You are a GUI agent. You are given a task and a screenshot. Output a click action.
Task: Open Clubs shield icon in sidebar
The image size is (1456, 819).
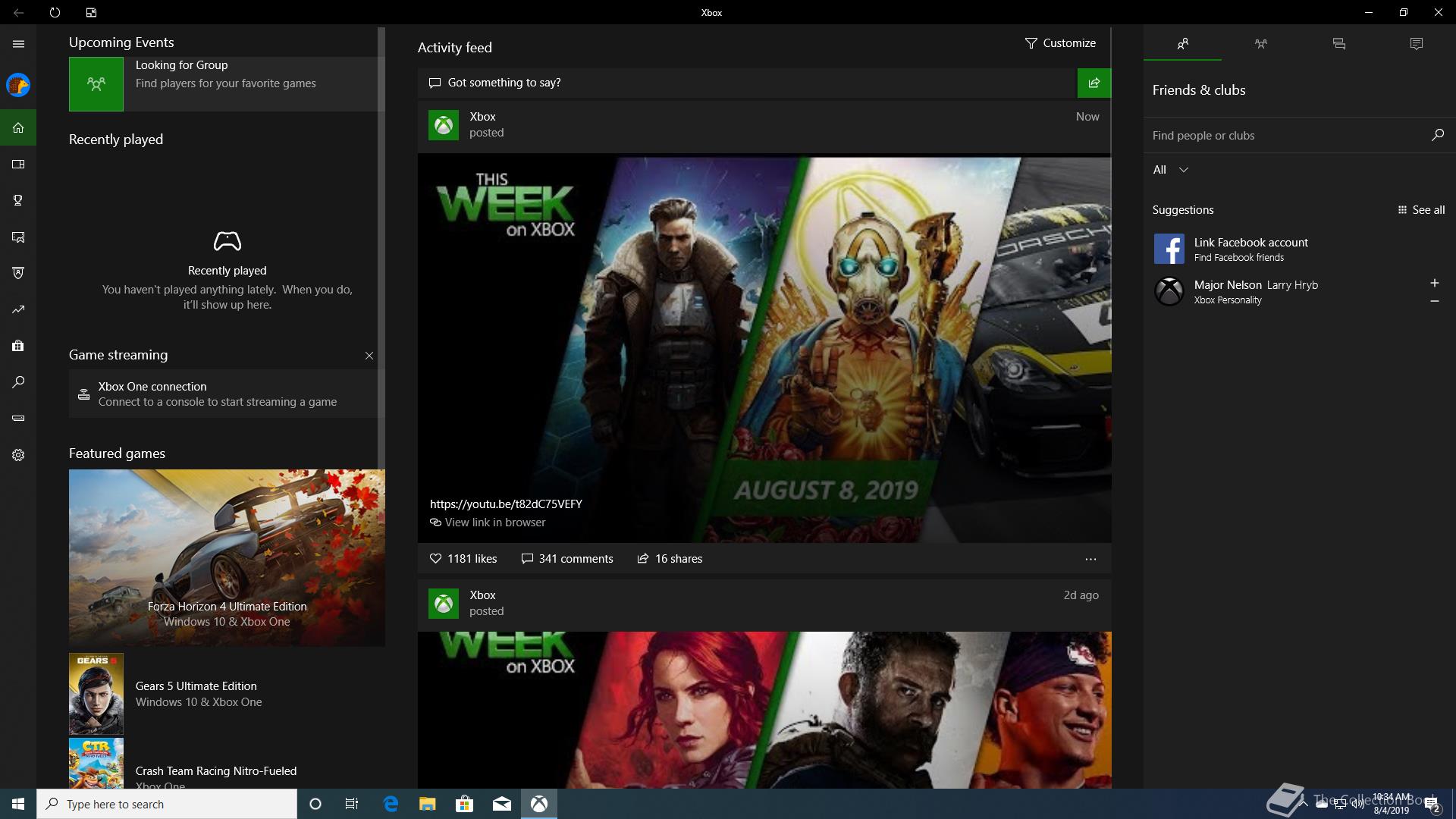point(18,273)
